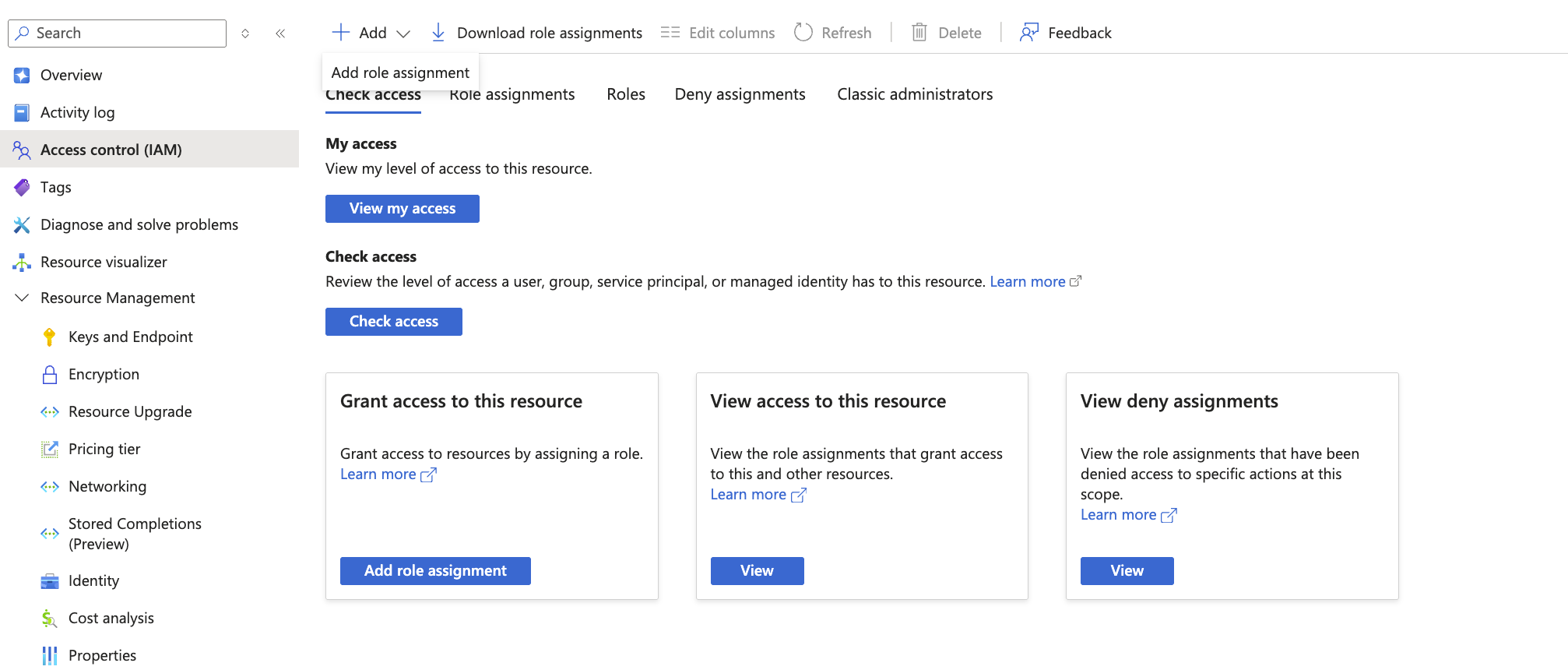The width and height of the screenshot is (1568, 670).
Task: Click the Resource Upgrade icon
Action: coord(50,412)
